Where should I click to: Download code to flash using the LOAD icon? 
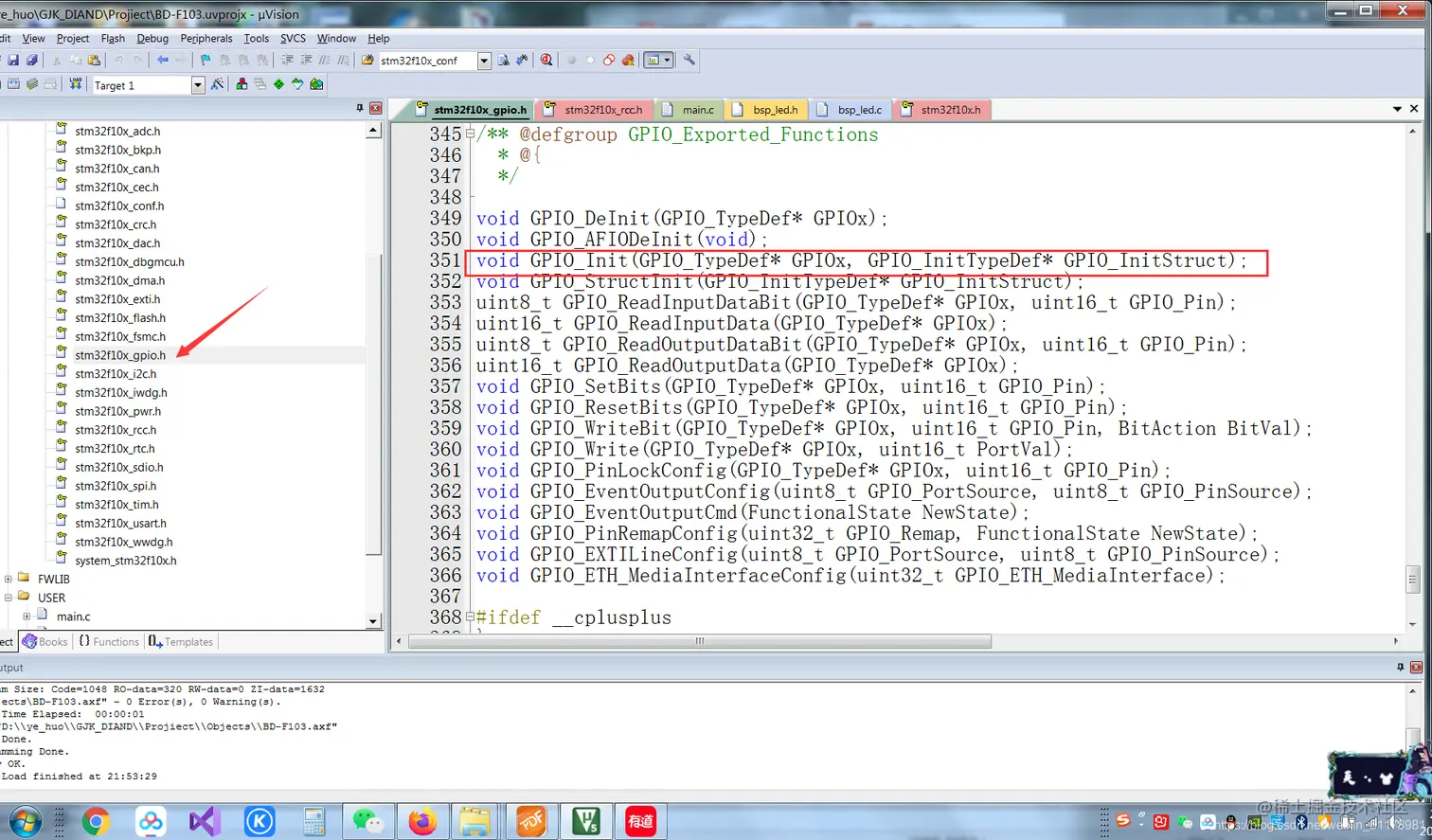[76, 84]
